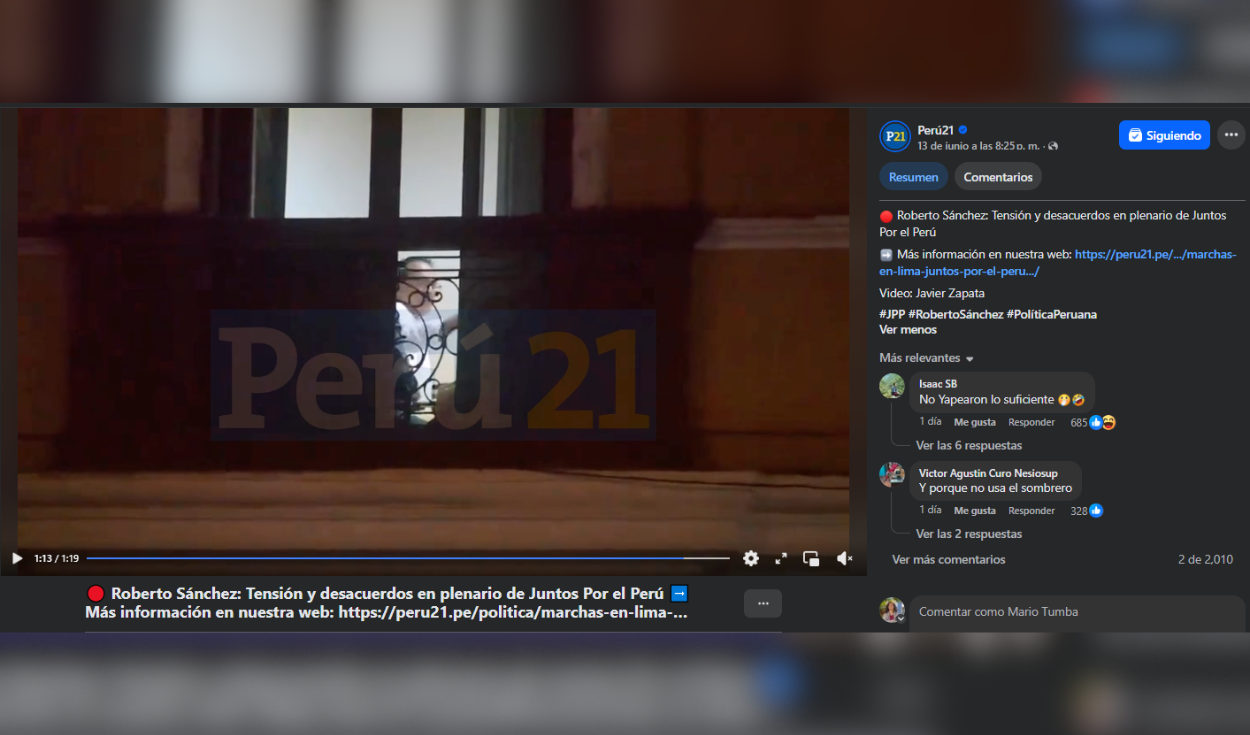Screen dimensions: 1250x735
Task: Switch to the Comentarios tab
Action: click(998, 177)
